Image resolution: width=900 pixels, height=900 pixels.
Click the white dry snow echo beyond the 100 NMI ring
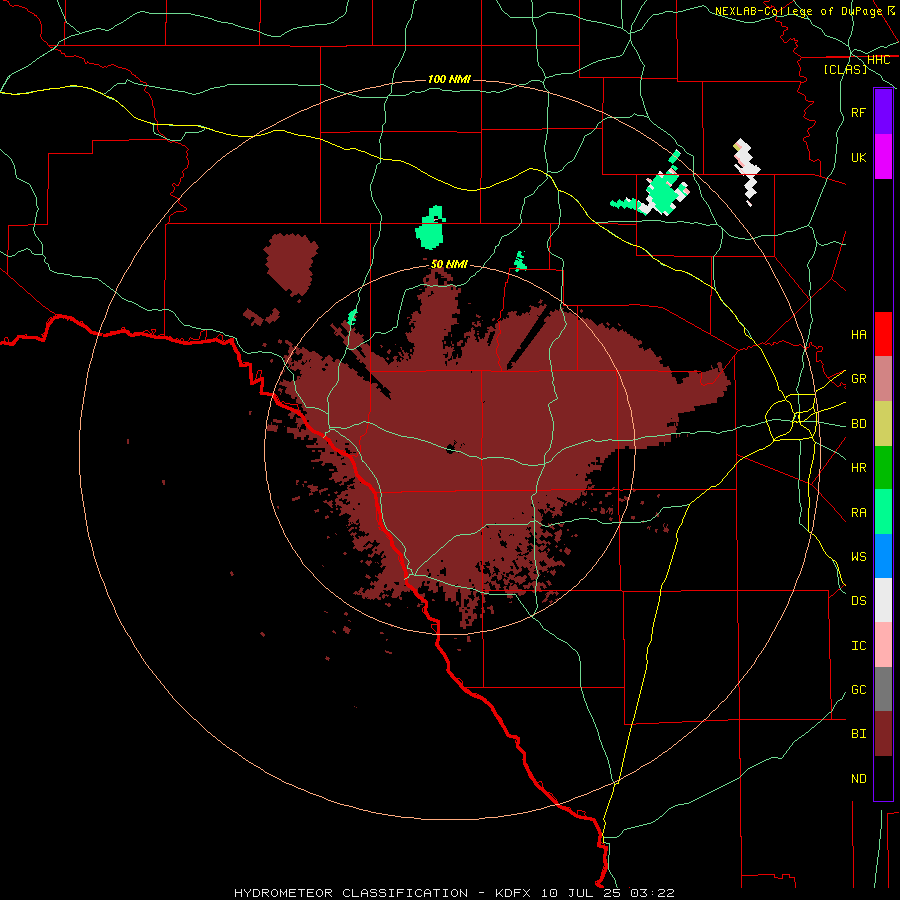tap(747, 170)
